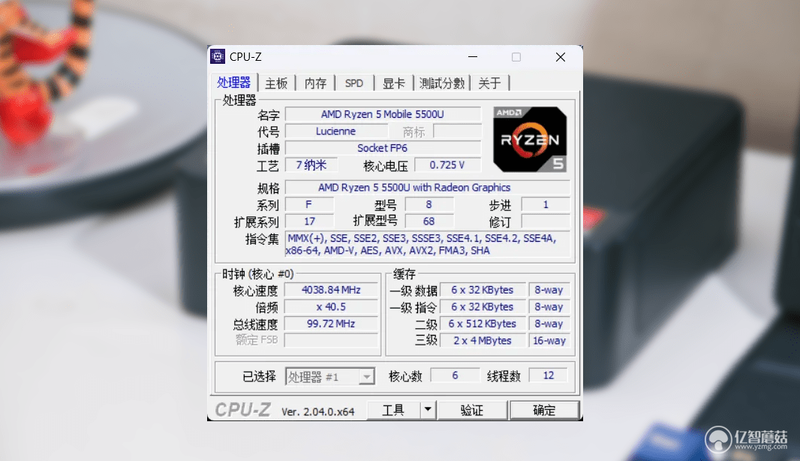Click the 16-way associativity value
The width and height of the screenshot is (800, 461).
pyautogui.click(x=549, y=340)
